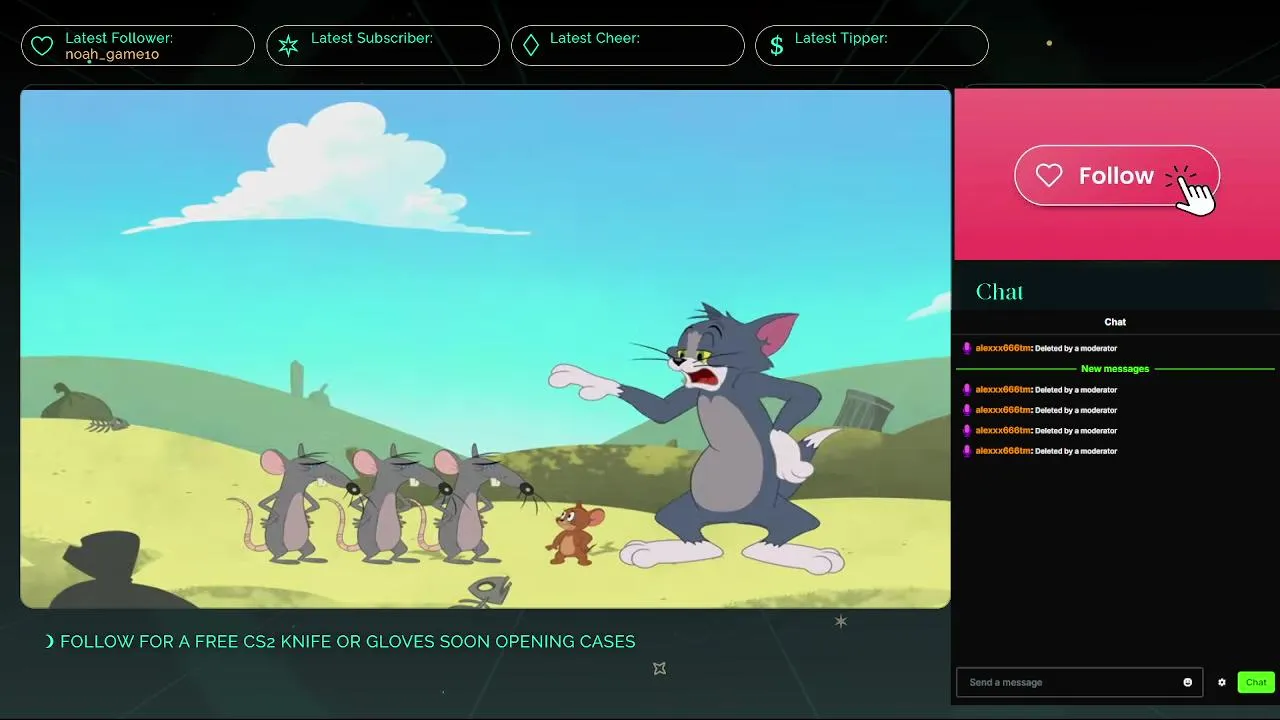Click the pink Follow button
The height and width of the screenshot is (720, 1280).
[1117, 176]
